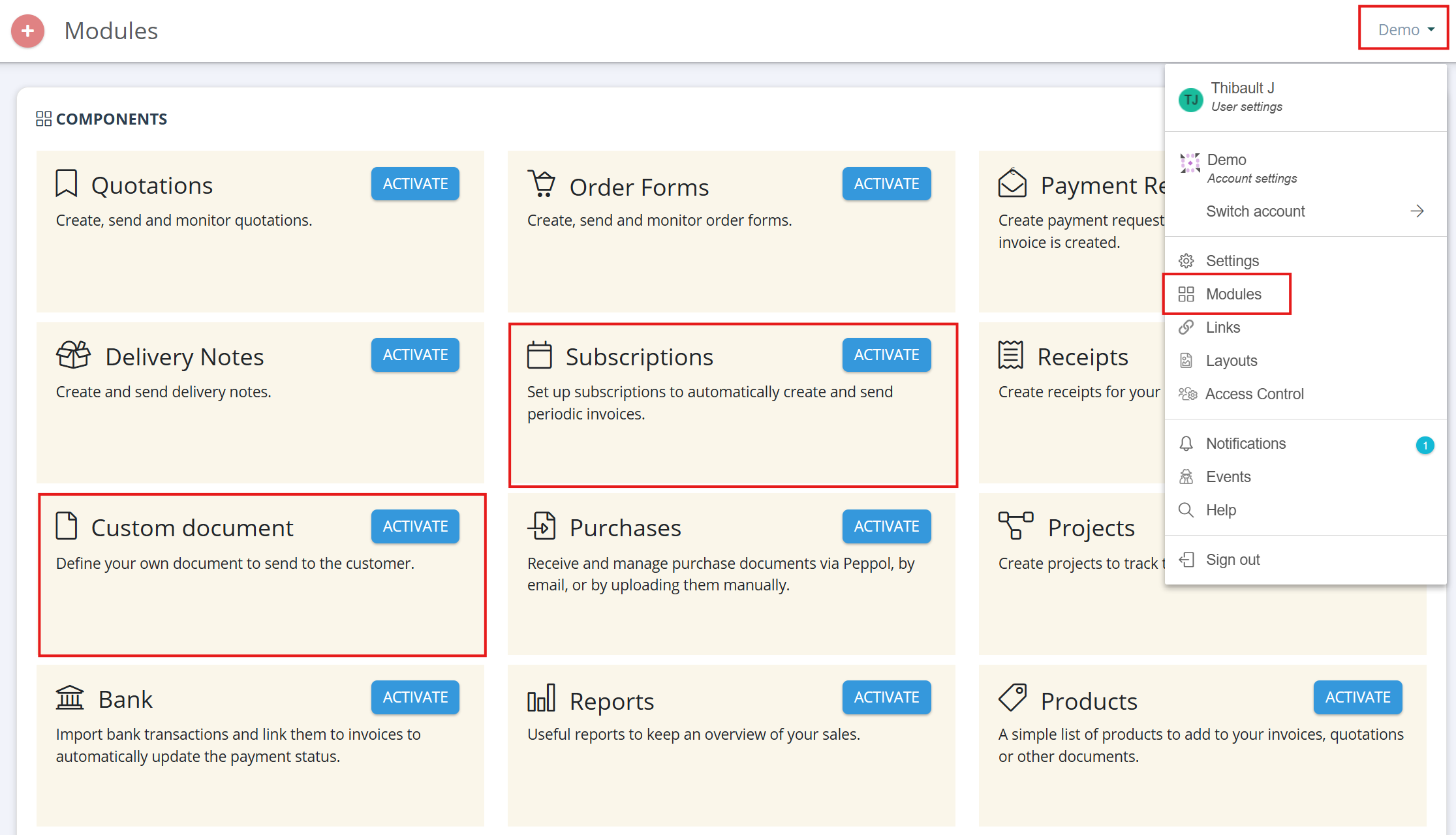The image size is (1456, 835).
Task: Click the notifications count badge
Action: click(x=1425, y=446)
